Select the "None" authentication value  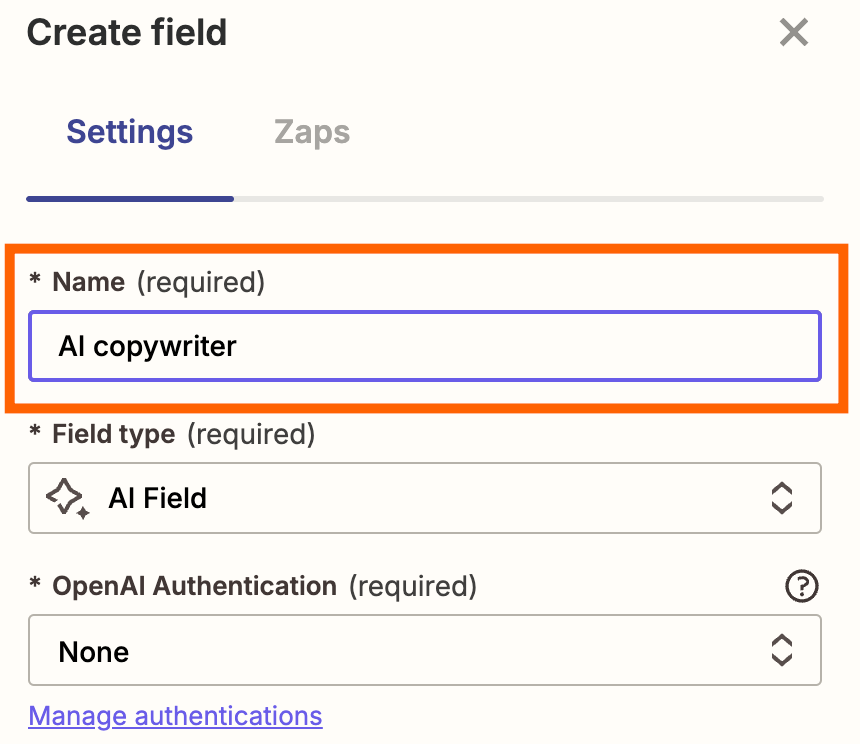pos(94,652)
